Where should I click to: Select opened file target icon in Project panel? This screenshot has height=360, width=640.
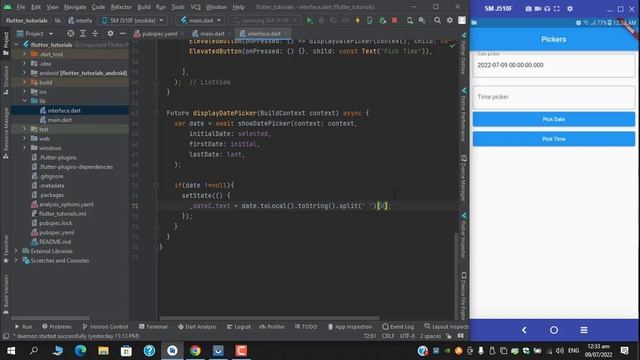tap(71, 33)
